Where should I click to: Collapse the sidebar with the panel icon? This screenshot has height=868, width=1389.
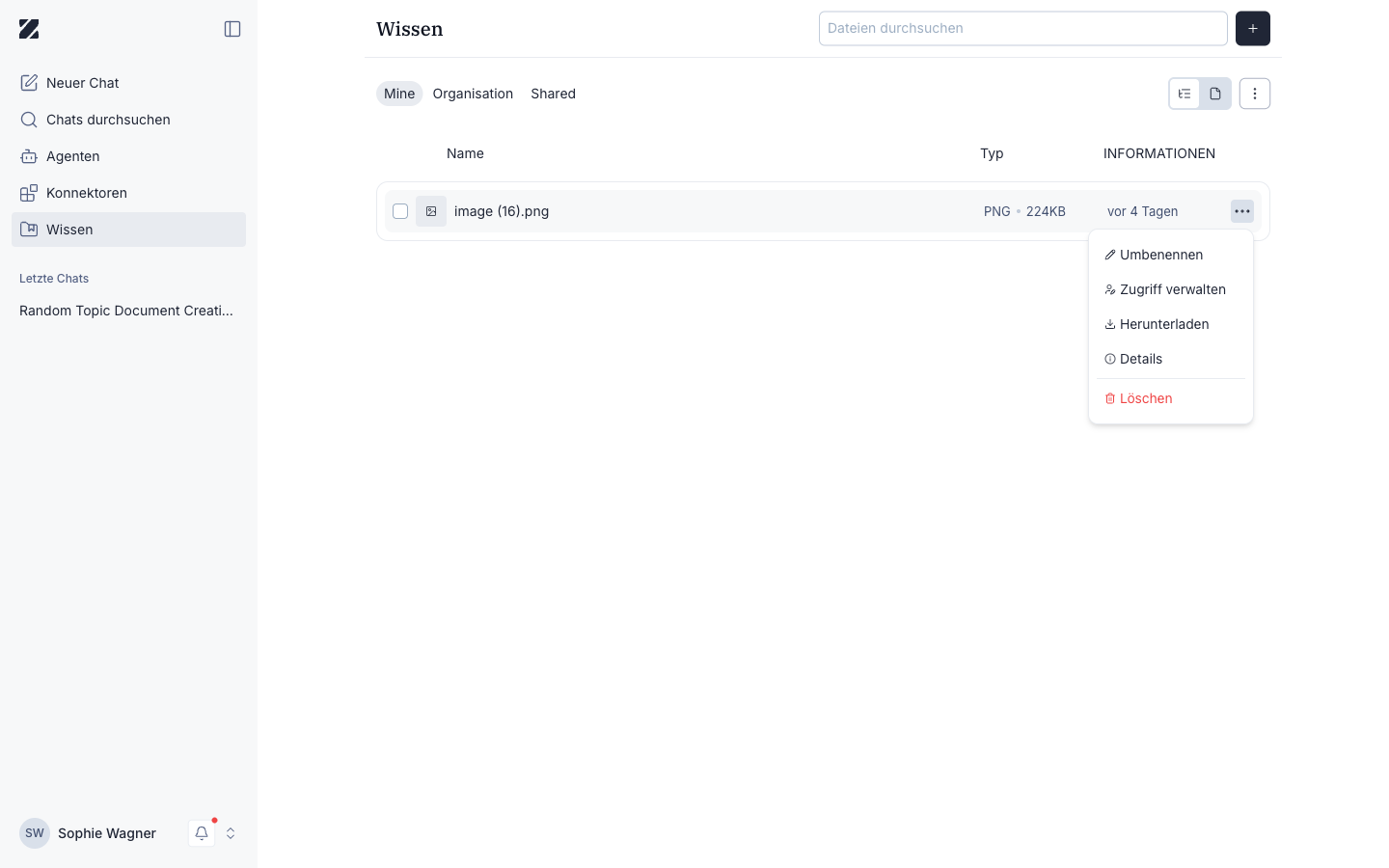(232, 29)
